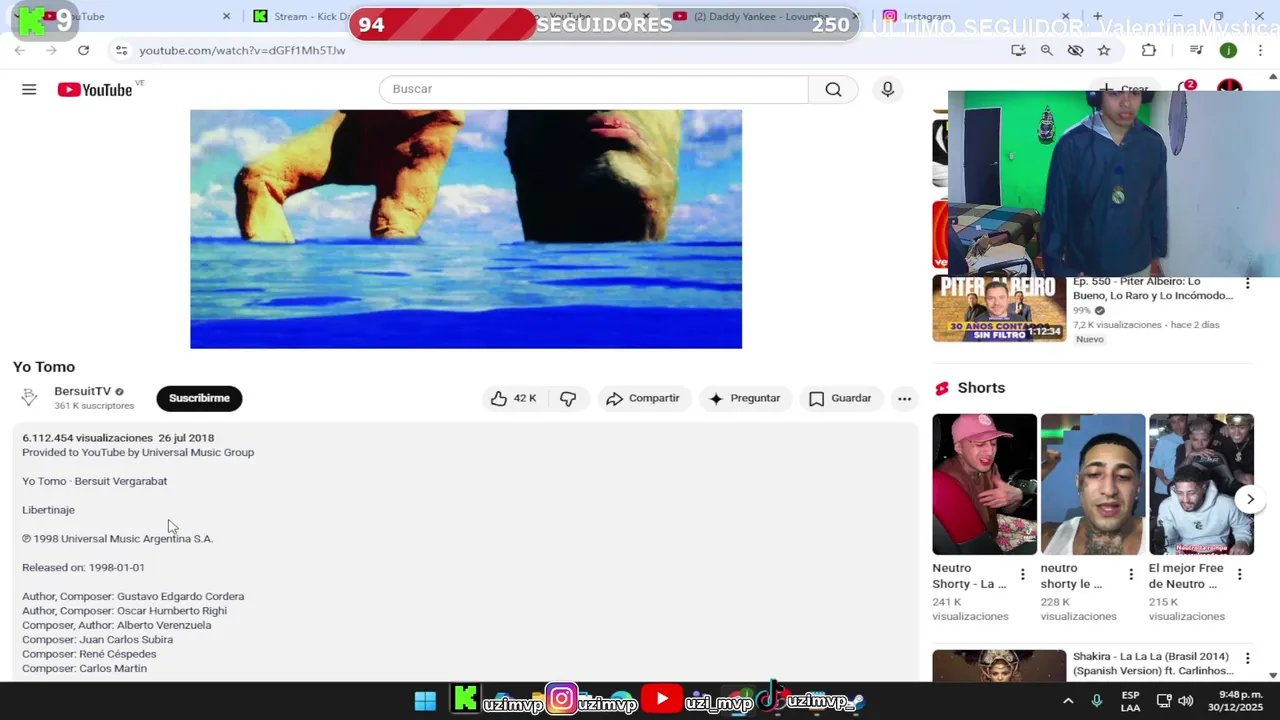Open Piter Albeiro Ep. 550 thumbnail
1280x720 pixels.
pyautogui.click(x=999, y=309)
